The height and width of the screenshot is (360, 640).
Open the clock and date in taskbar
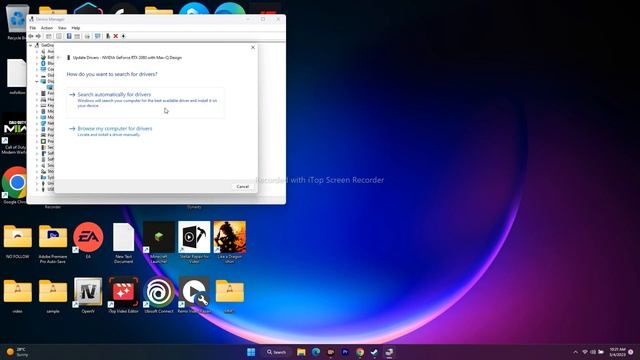[x=617, y=352]
